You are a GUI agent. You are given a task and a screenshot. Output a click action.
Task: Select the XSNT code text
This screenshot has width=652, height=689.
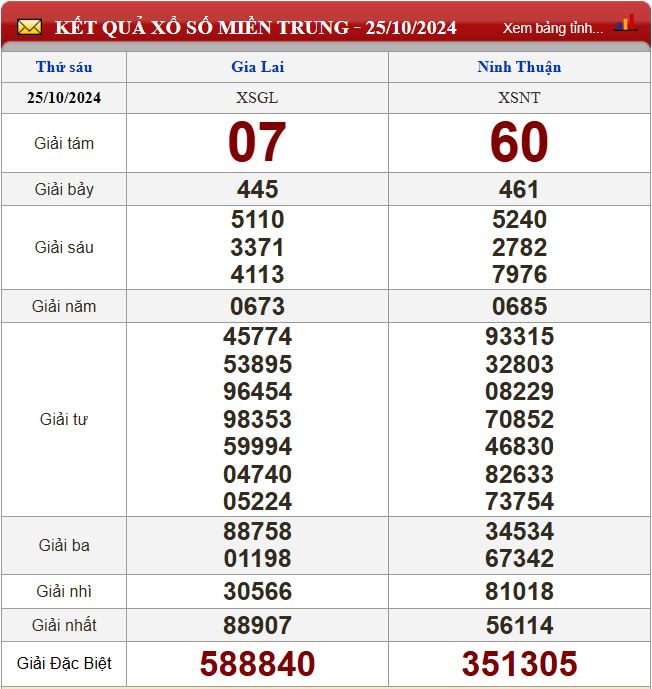pos(519,98)
